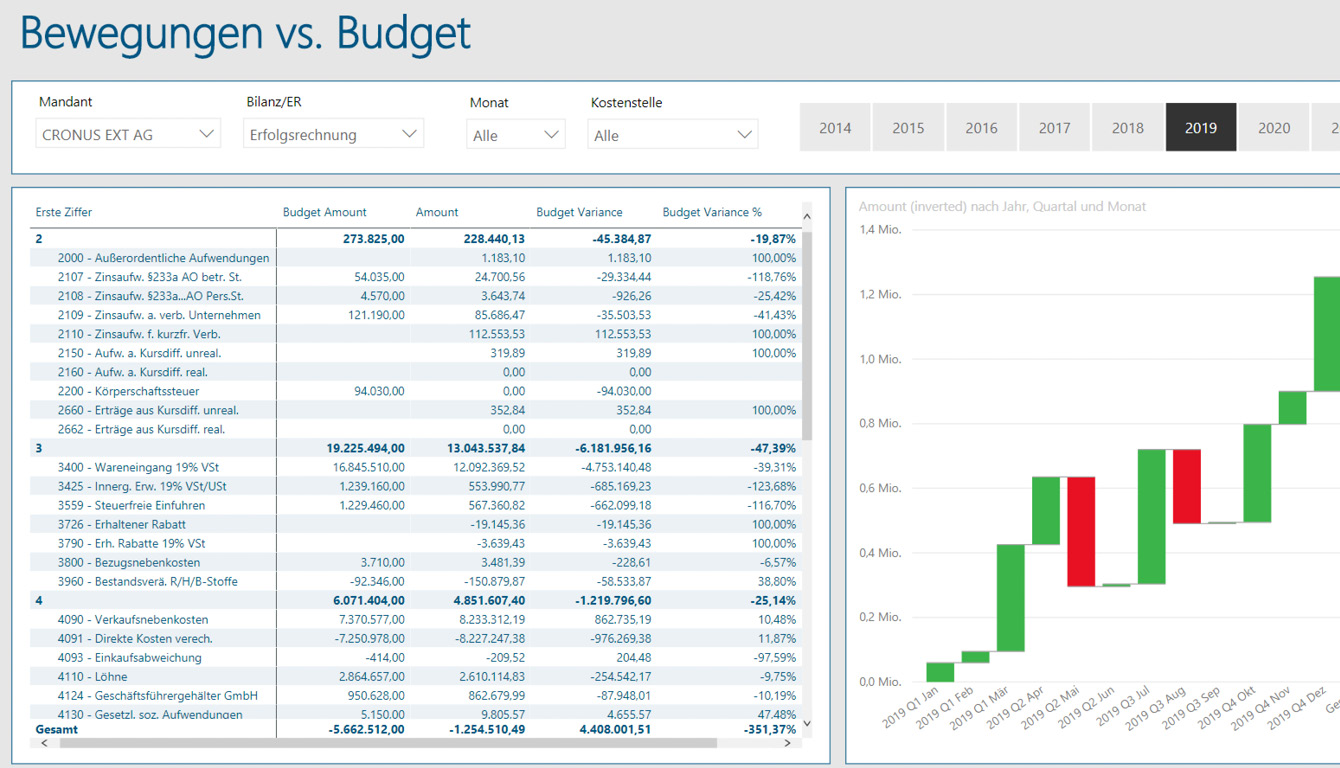Select row 2109 - Zinsaufw. a. verb. Unternehmen
1340x768 pixels.
(x=416, y=315)
